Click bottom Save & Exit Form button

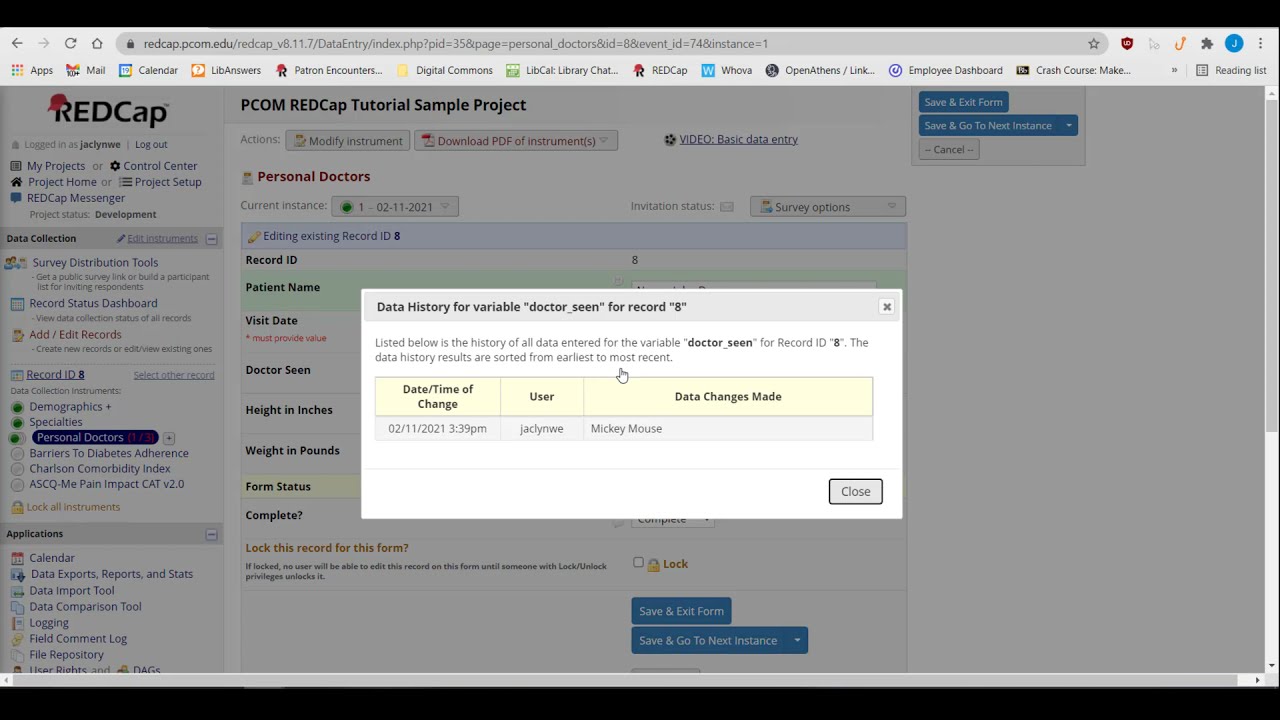(681, 611)
